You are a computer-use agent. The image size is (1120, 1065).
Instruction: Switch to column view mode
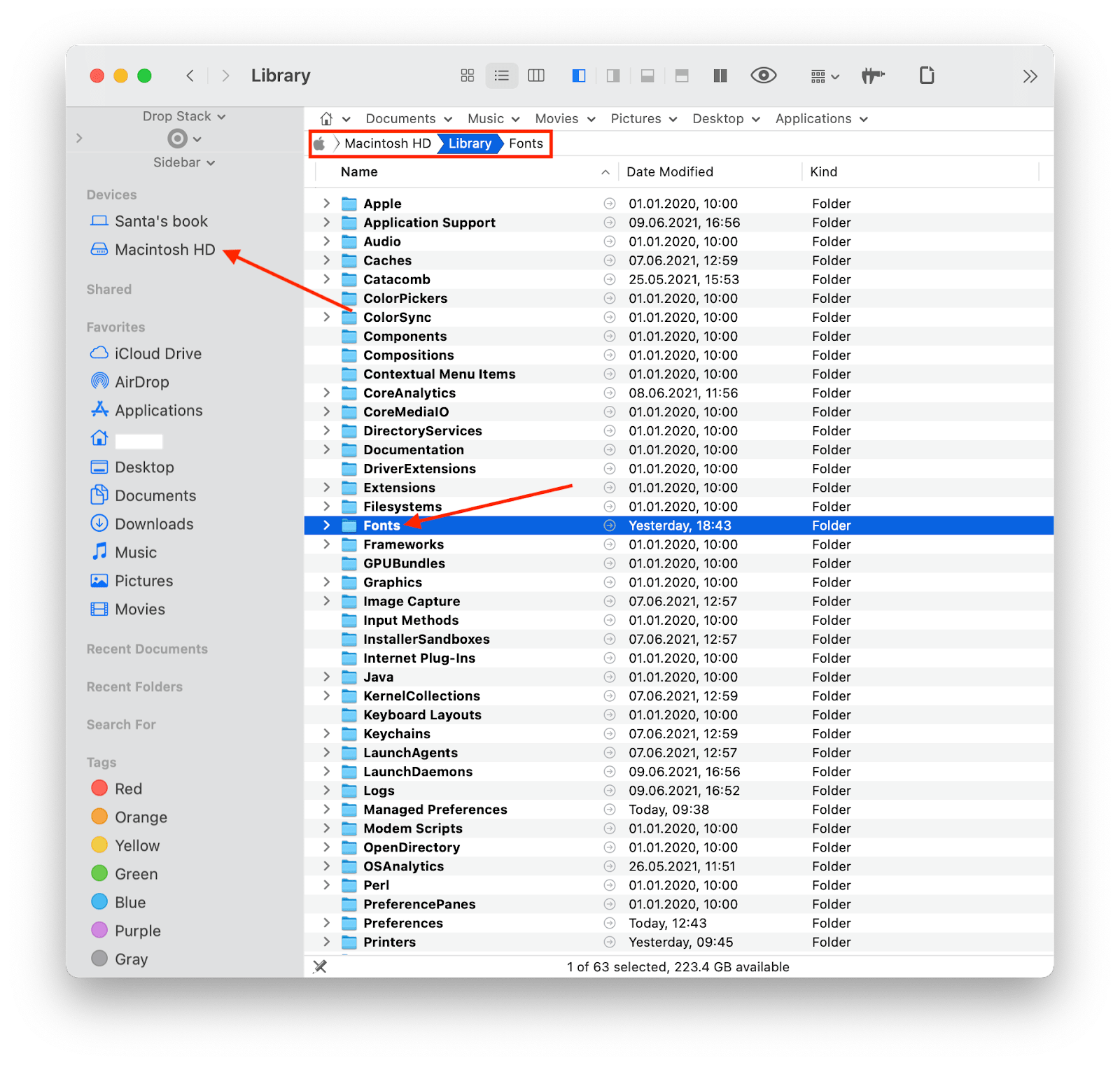tap(536, 76)
